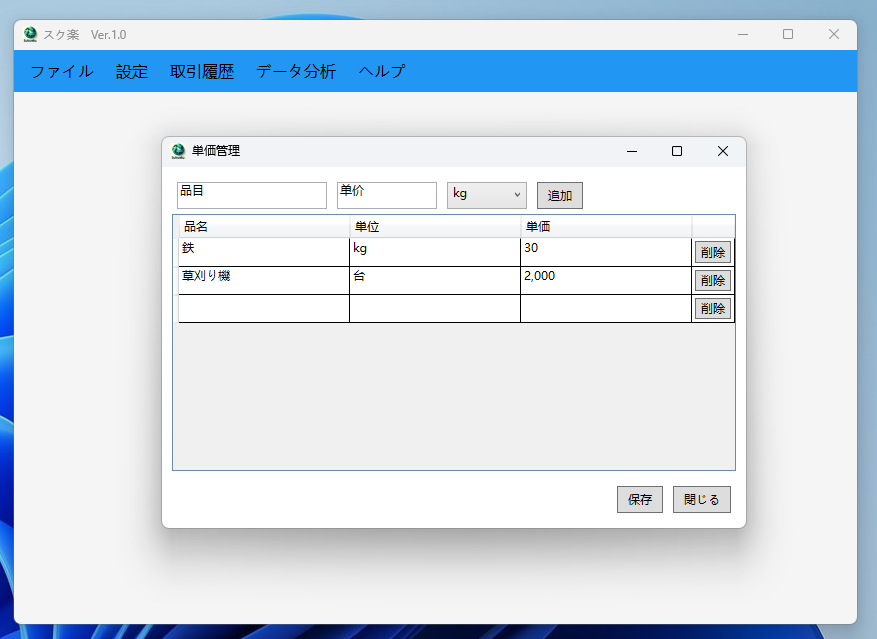This screenshot has width=877, height=639.
Task: Open the unit dropdown showing kg
Action: pyautogui.click(x=486, y=195)
